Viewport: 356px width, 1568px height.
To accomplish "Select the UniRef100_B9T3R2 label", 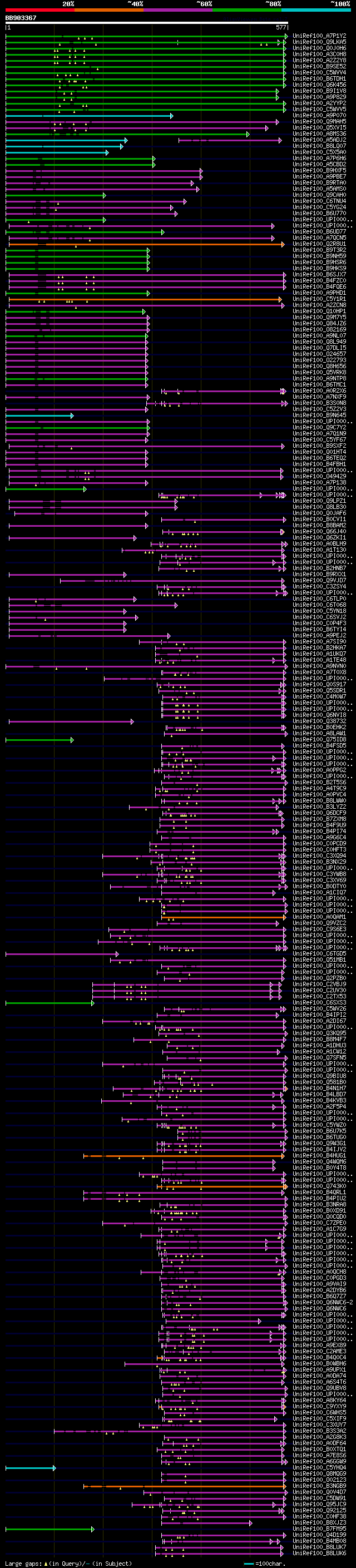I will click(319, 250).
